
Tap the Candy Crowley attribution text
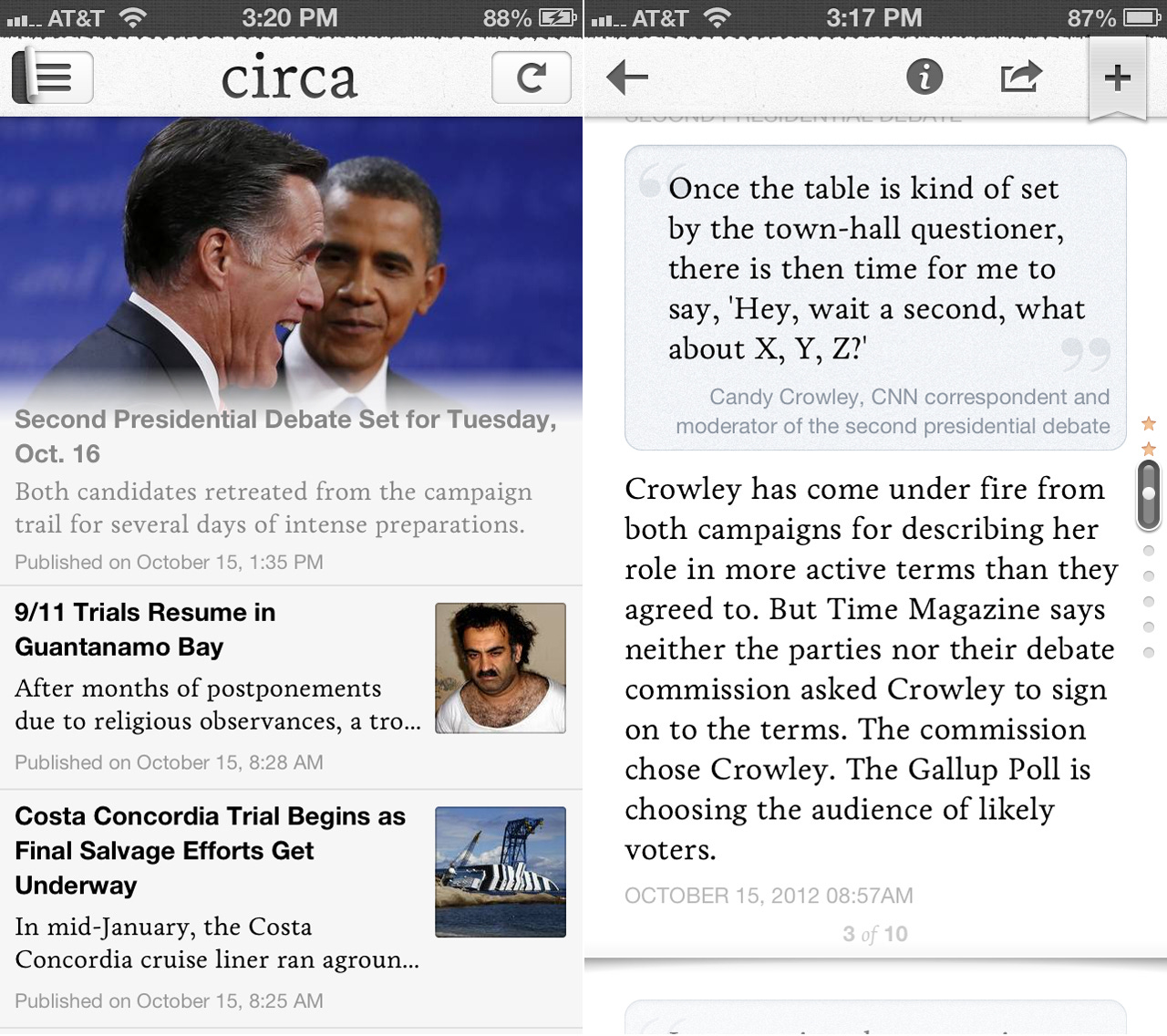click(x=893, y=411)
